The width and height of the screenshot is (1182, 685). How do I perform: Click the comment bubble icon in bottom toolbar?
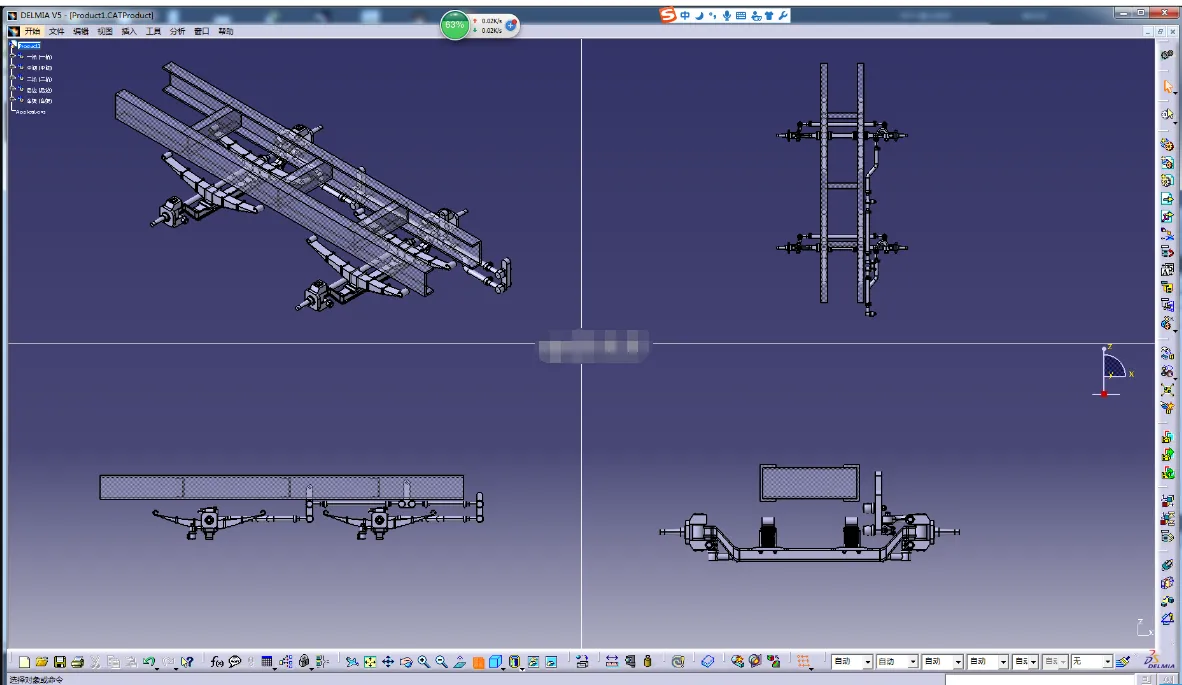pyautogui.click(x=235, y=662)
